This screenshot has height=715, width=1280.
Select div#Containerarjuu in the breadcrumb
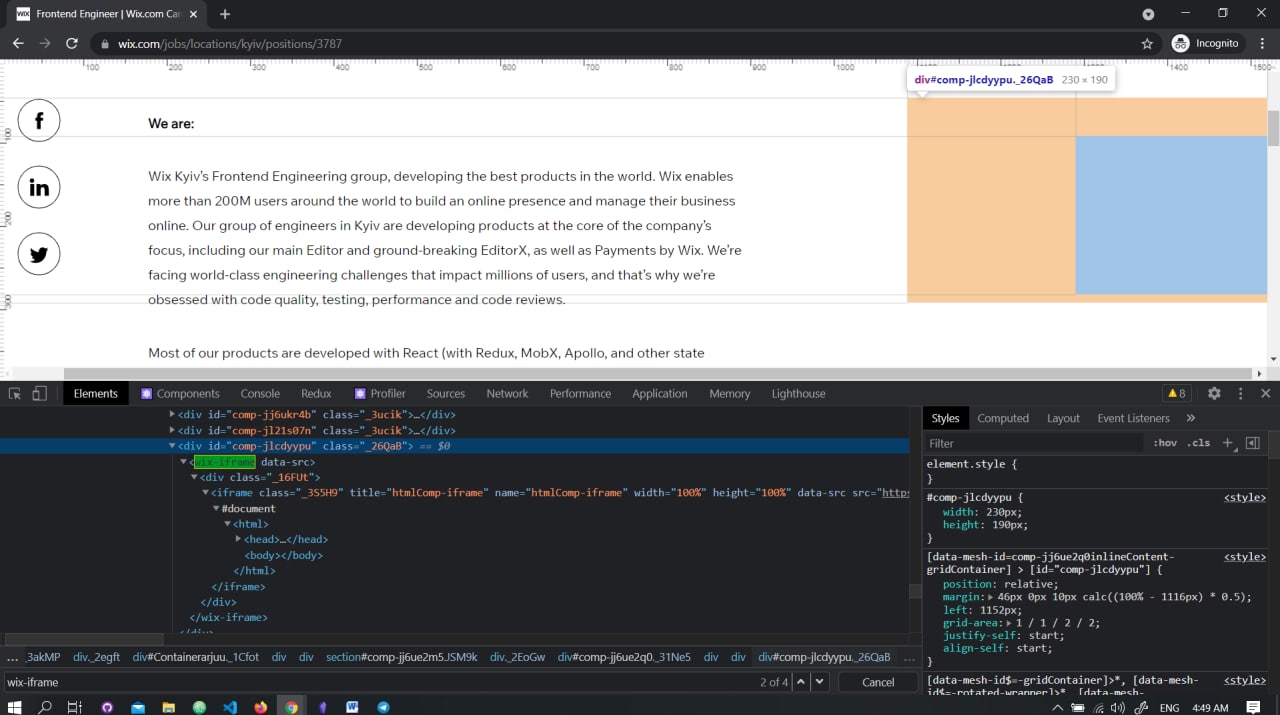(196, 657)
